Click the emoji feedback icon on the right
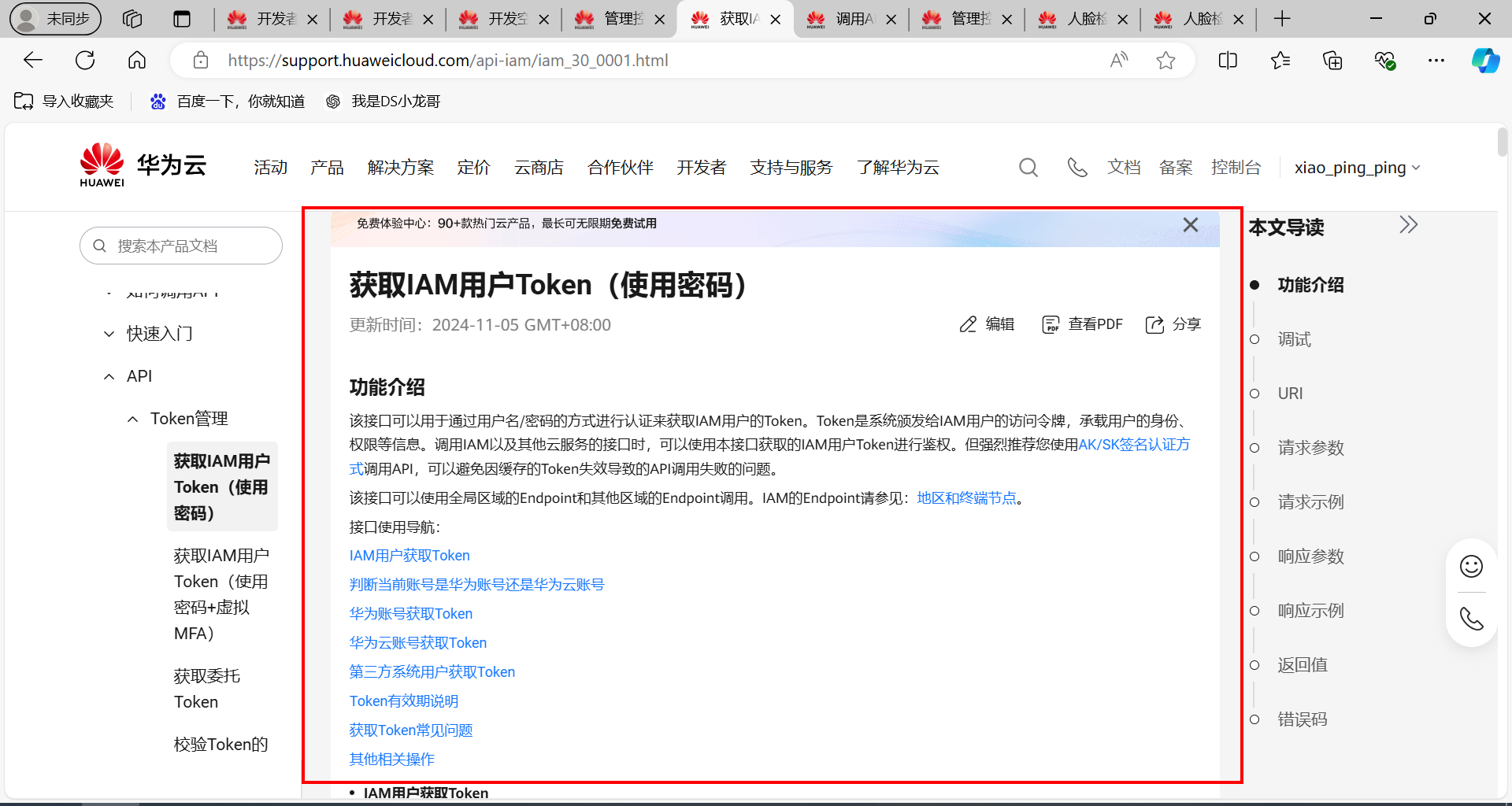 [x=1471, y=566]
